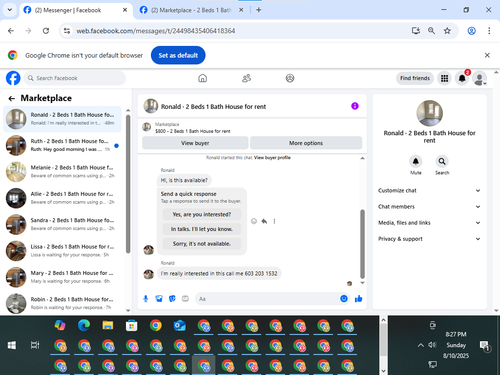The height and width of the screenshot is (375, 500).
Task: Open site information icon in address bar
Action: coord(67,31)
